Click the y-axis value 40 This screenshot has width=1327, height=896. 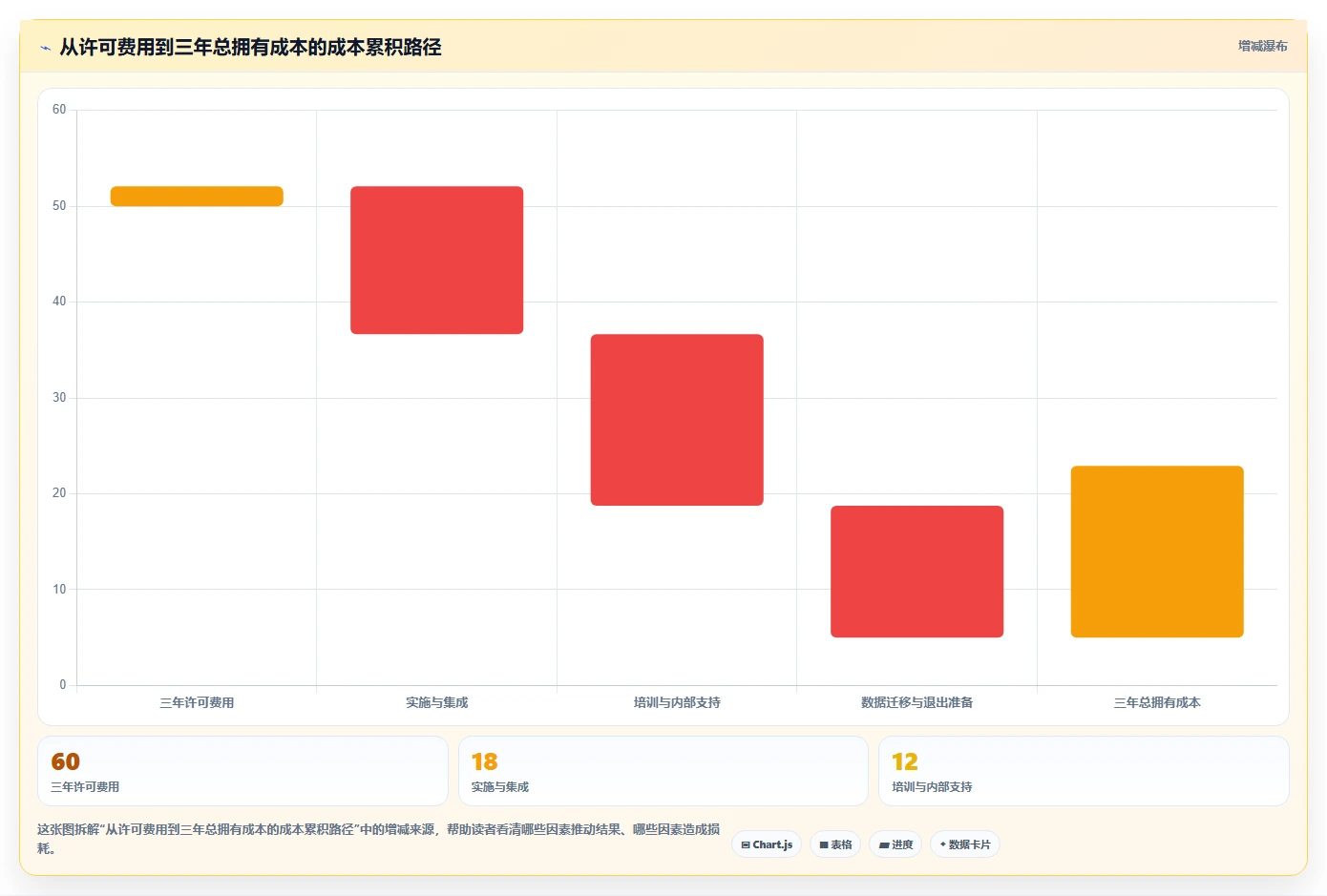pyautogui.click(x=59, y=302)
